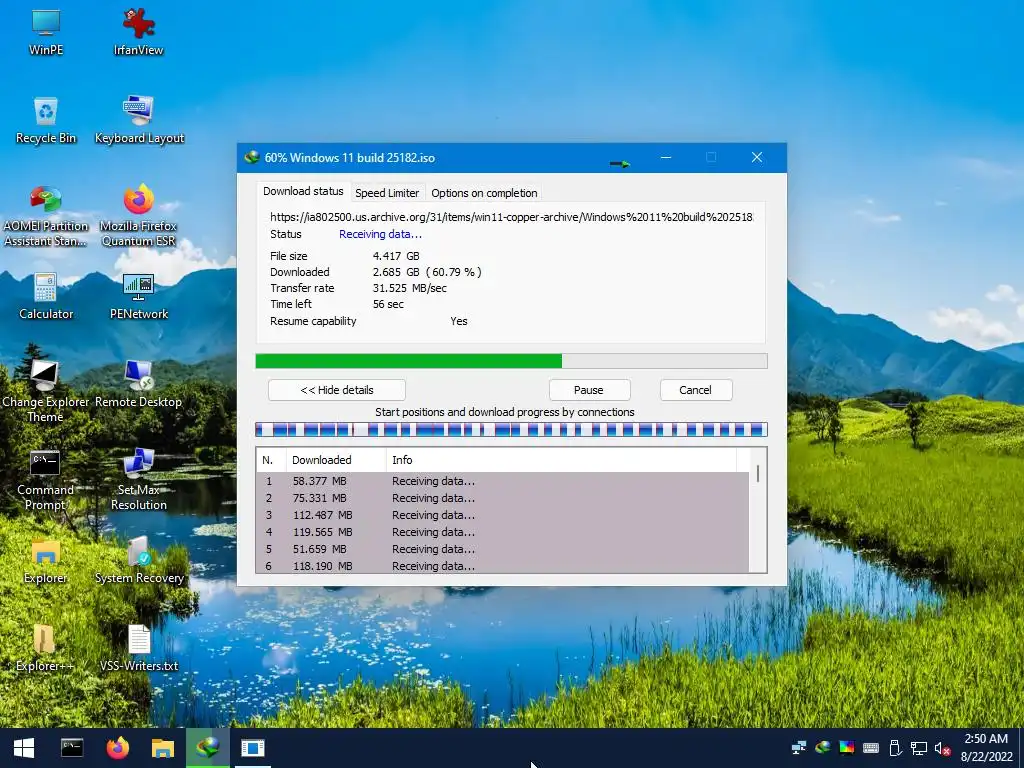Launch Firefox from the taskbar

point(118,748)
